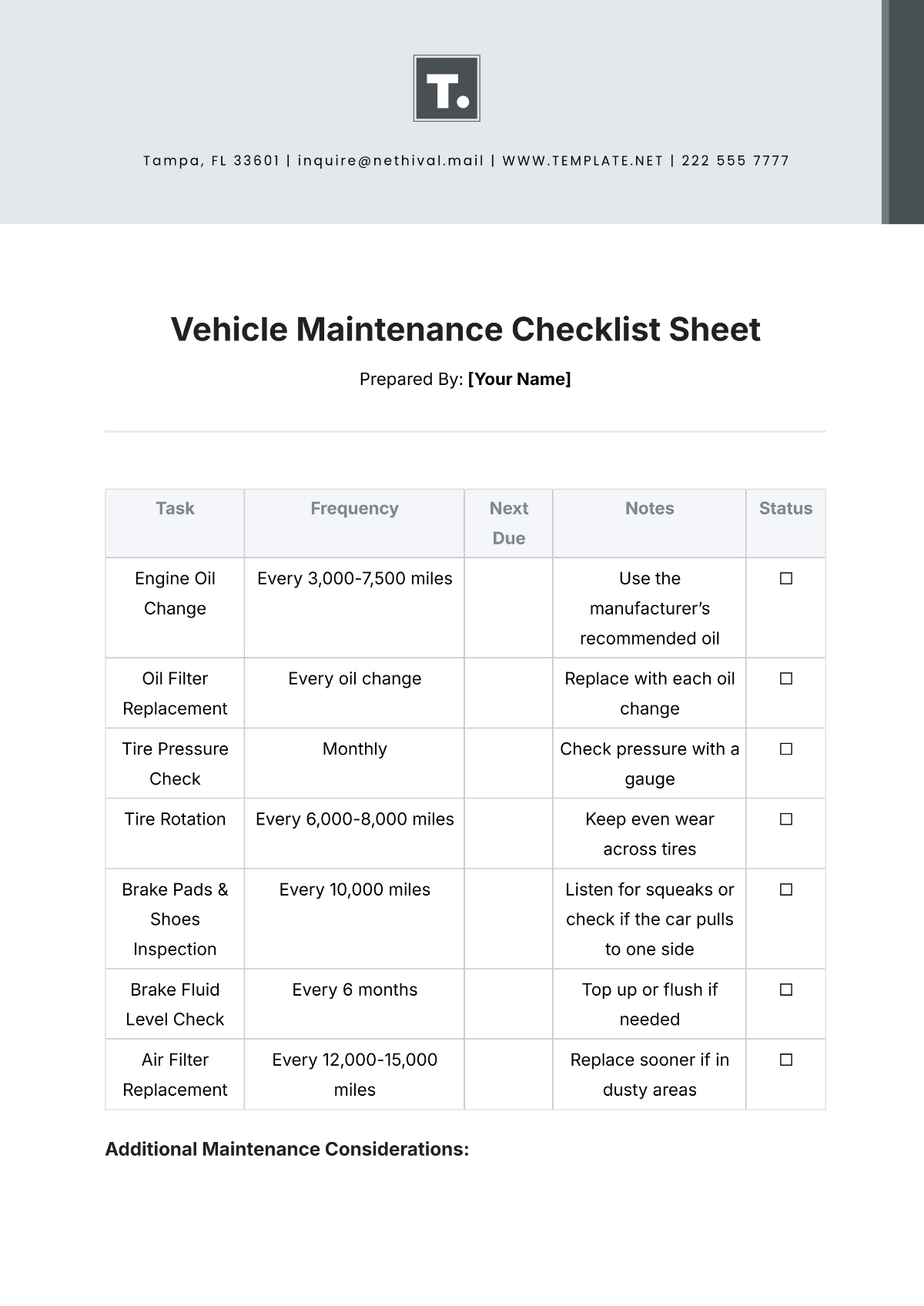Click the Template.net "T." logo
Image resolution: width=924 pixels, height=1306 pixels.
(447, 88)
